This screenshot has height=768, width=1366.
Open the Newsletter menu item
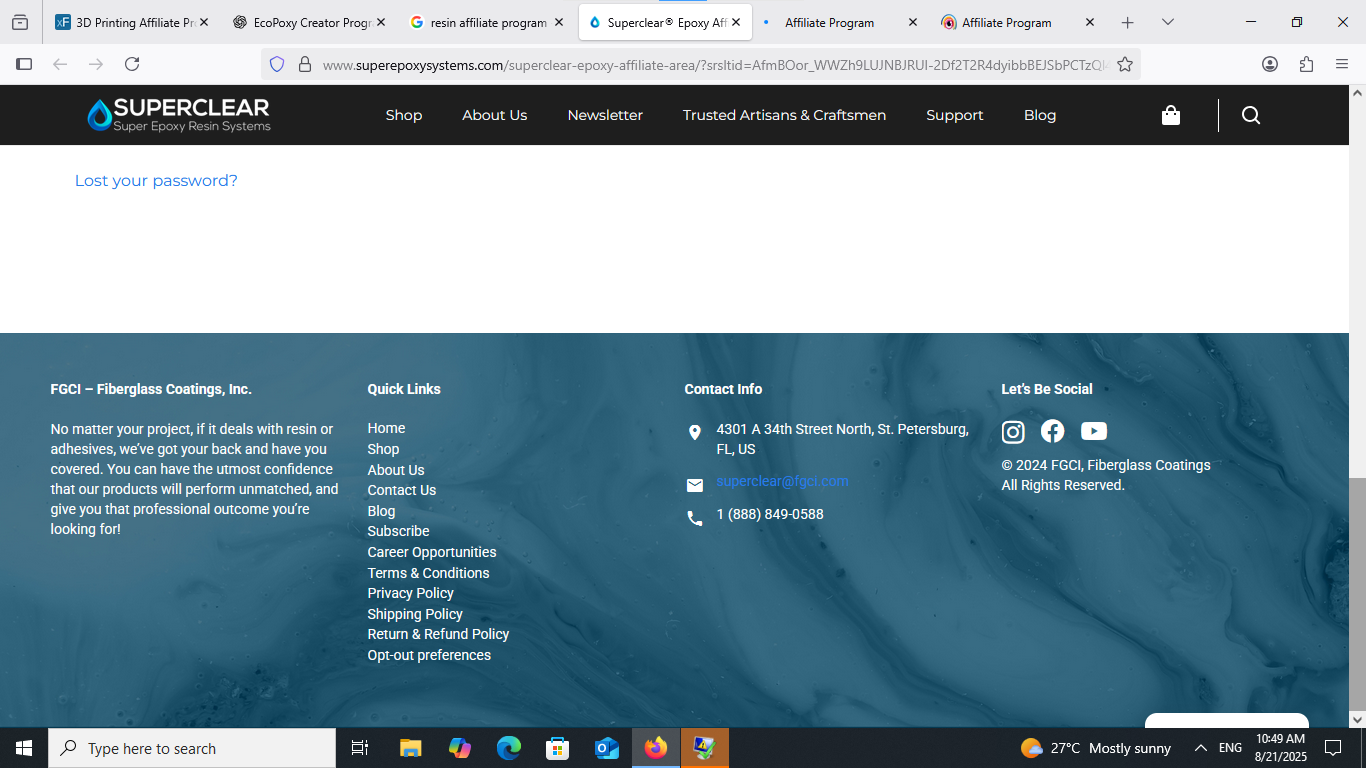pyautogui.click(x=605, y=115)
